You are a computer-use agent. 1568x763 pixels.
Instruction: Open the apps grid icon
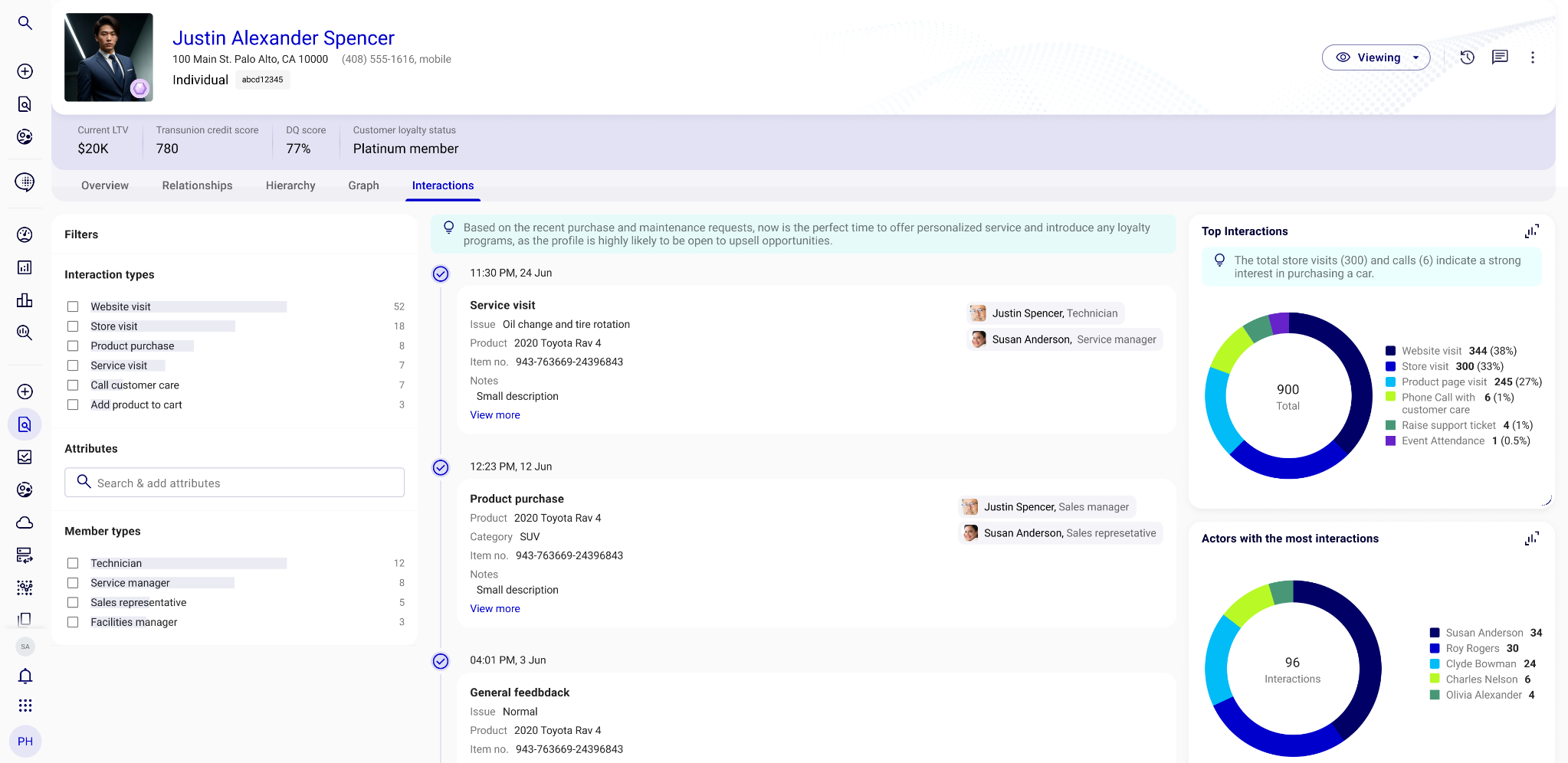pos(25,706)
